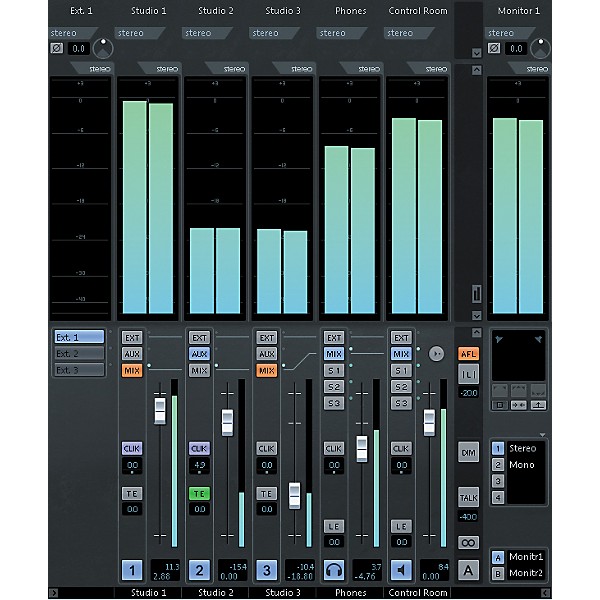
Task: Enable Studio 1 channel with the 1 button
Action: coord(132,571)
